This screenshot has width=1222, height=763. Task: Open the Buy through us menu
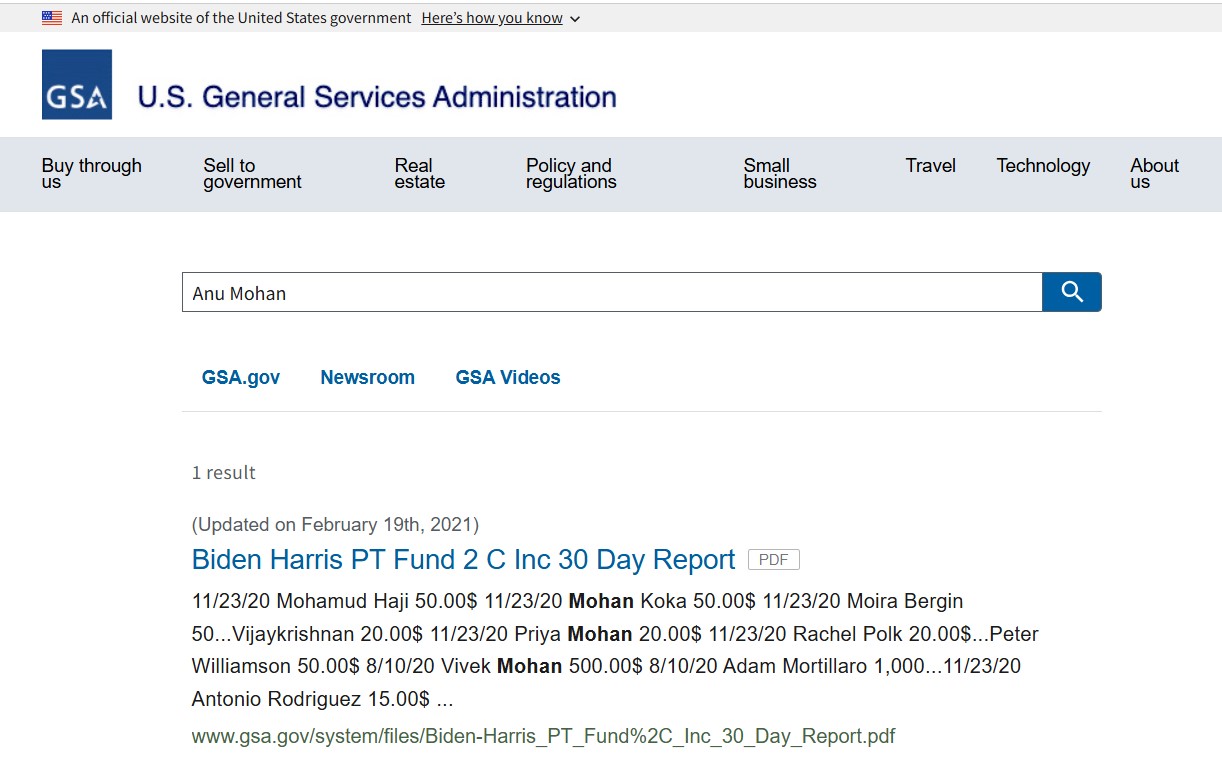tap(92, 174)
